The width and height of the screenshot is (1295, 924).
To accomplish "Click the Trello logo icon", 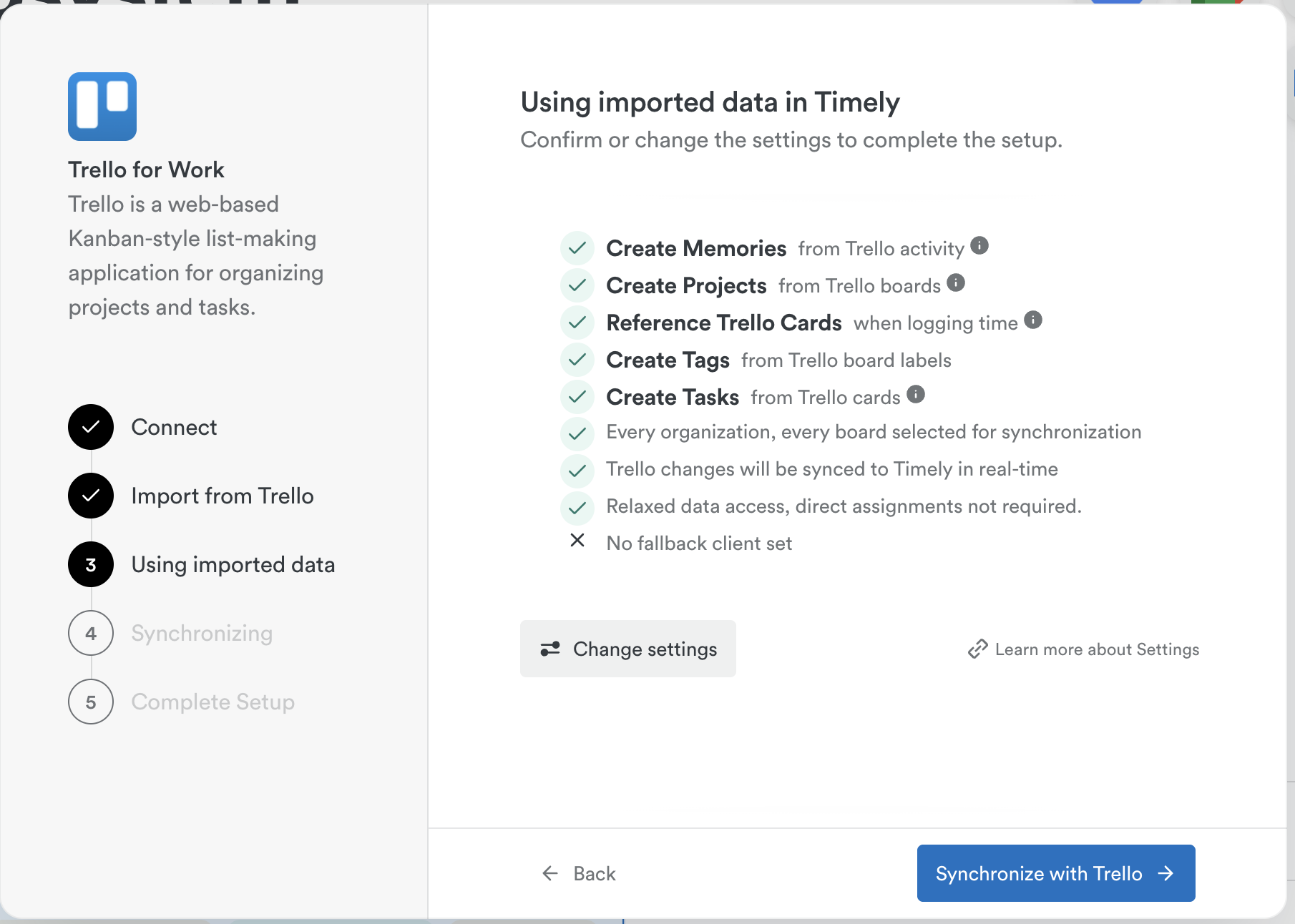I will (102, 107).
